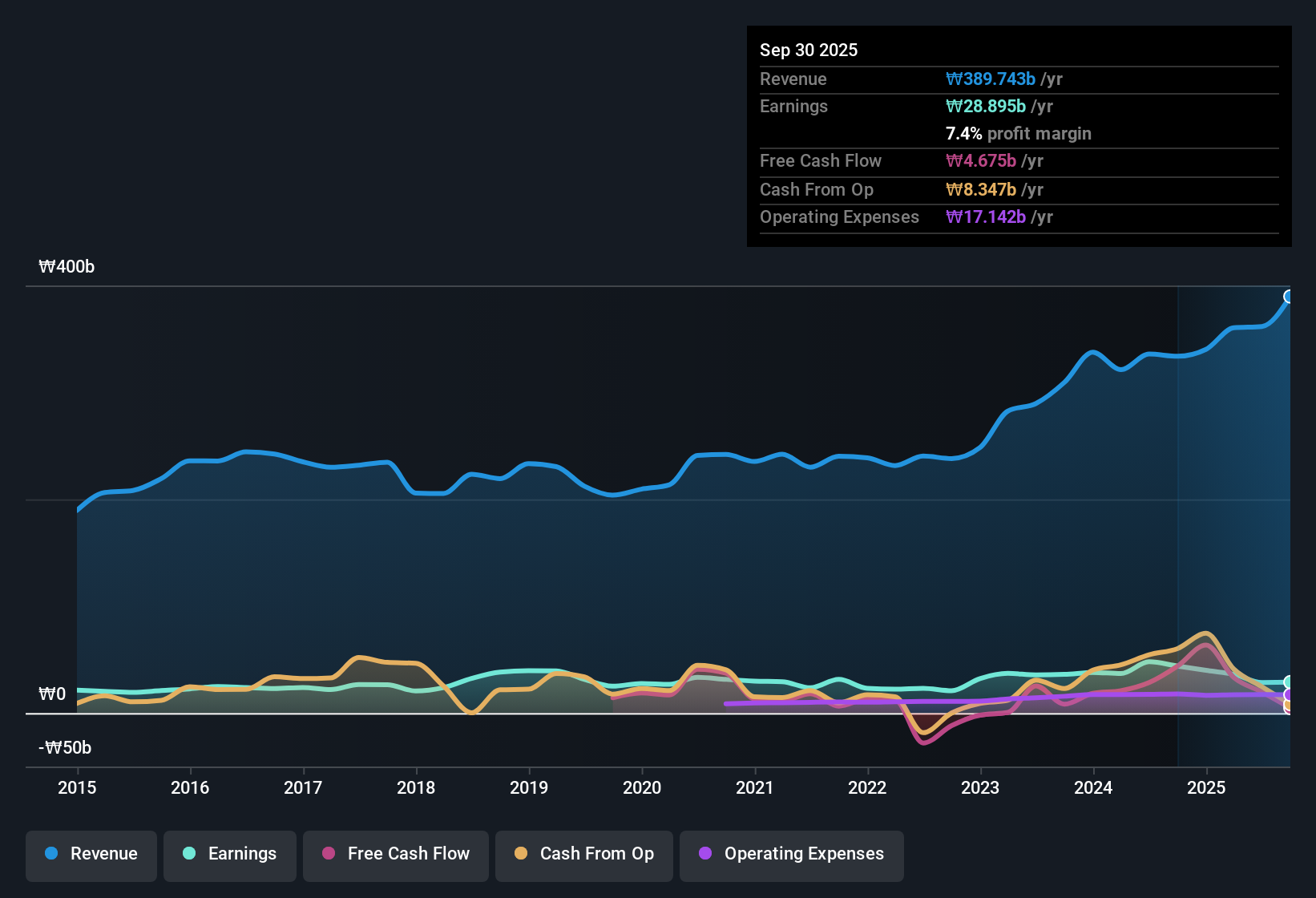Select the Revenue endpoint marker on the chart
The height and width of the screenshot is (898, 1316).
(x=1289, y=297)
